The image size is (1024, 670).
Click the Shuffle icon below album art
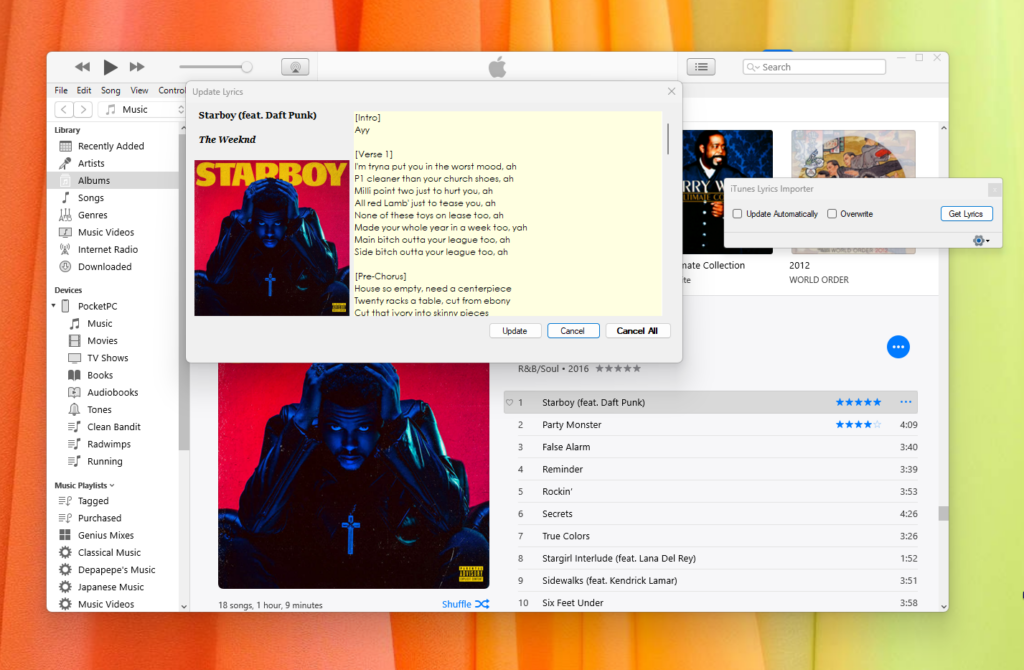(x=482, y=604)
